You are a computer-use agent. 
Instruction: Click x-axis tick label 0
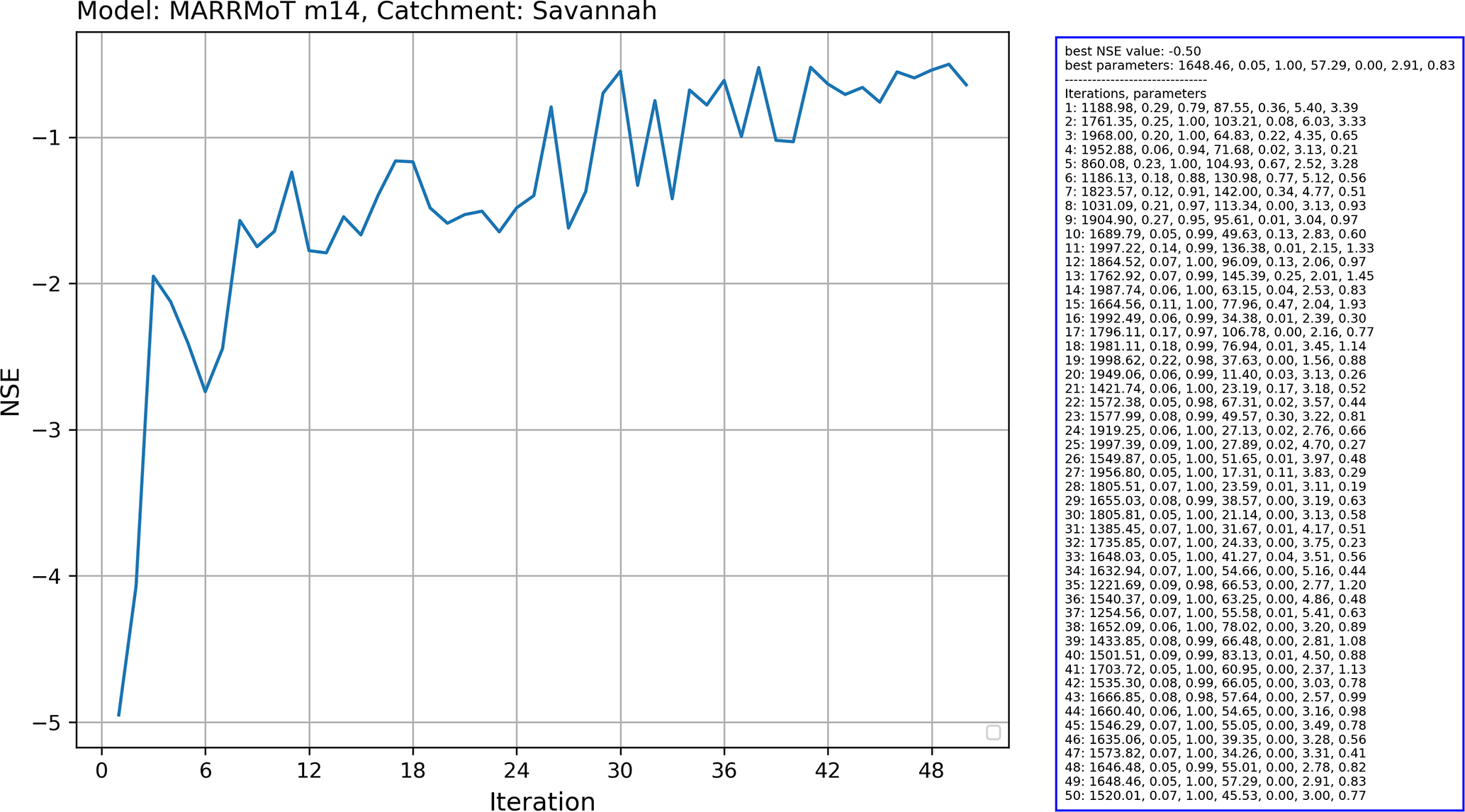click(x=102, y=771)
